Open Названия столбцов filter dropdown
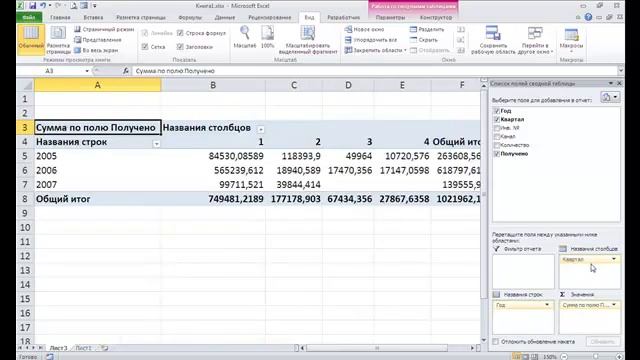The image size is (640, 360). (260, 129)
